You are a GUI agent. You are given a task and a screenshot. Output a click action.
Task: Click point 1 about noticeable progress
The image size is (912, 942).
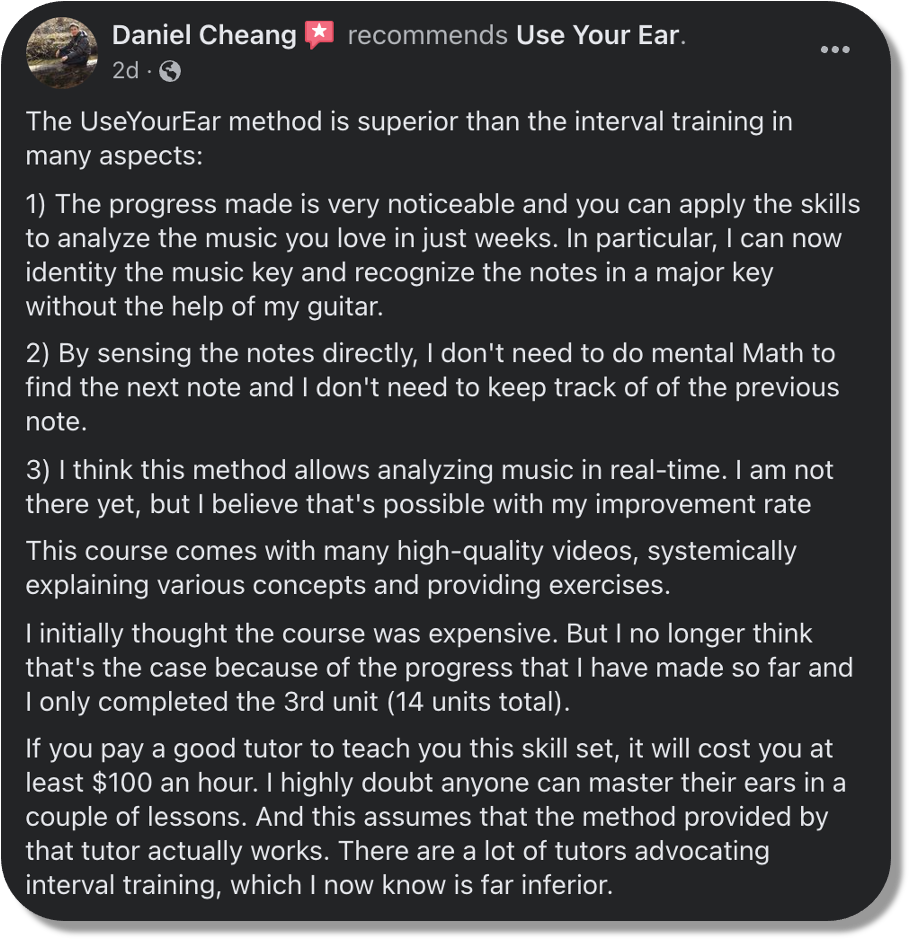click(440, 254)
